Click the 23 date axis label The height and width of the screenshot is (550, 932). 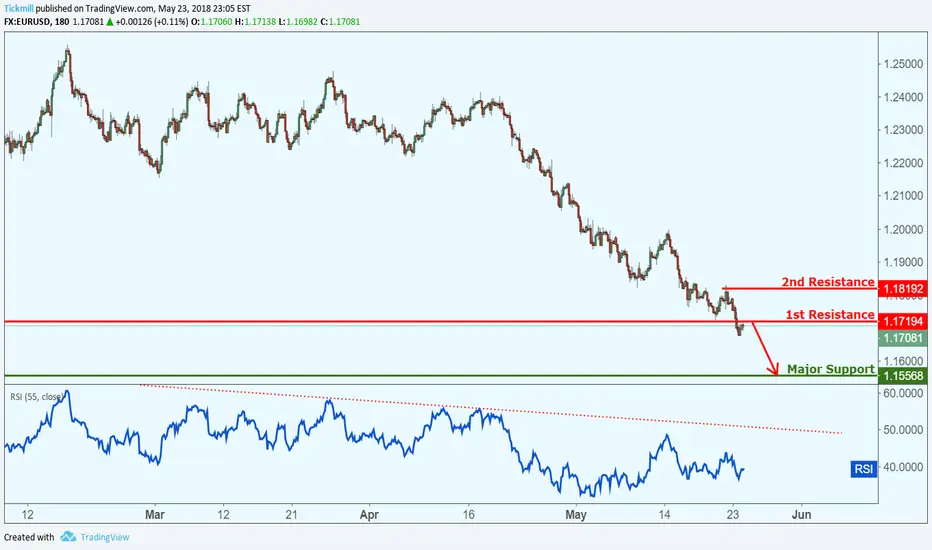click(x=733, y=514)
